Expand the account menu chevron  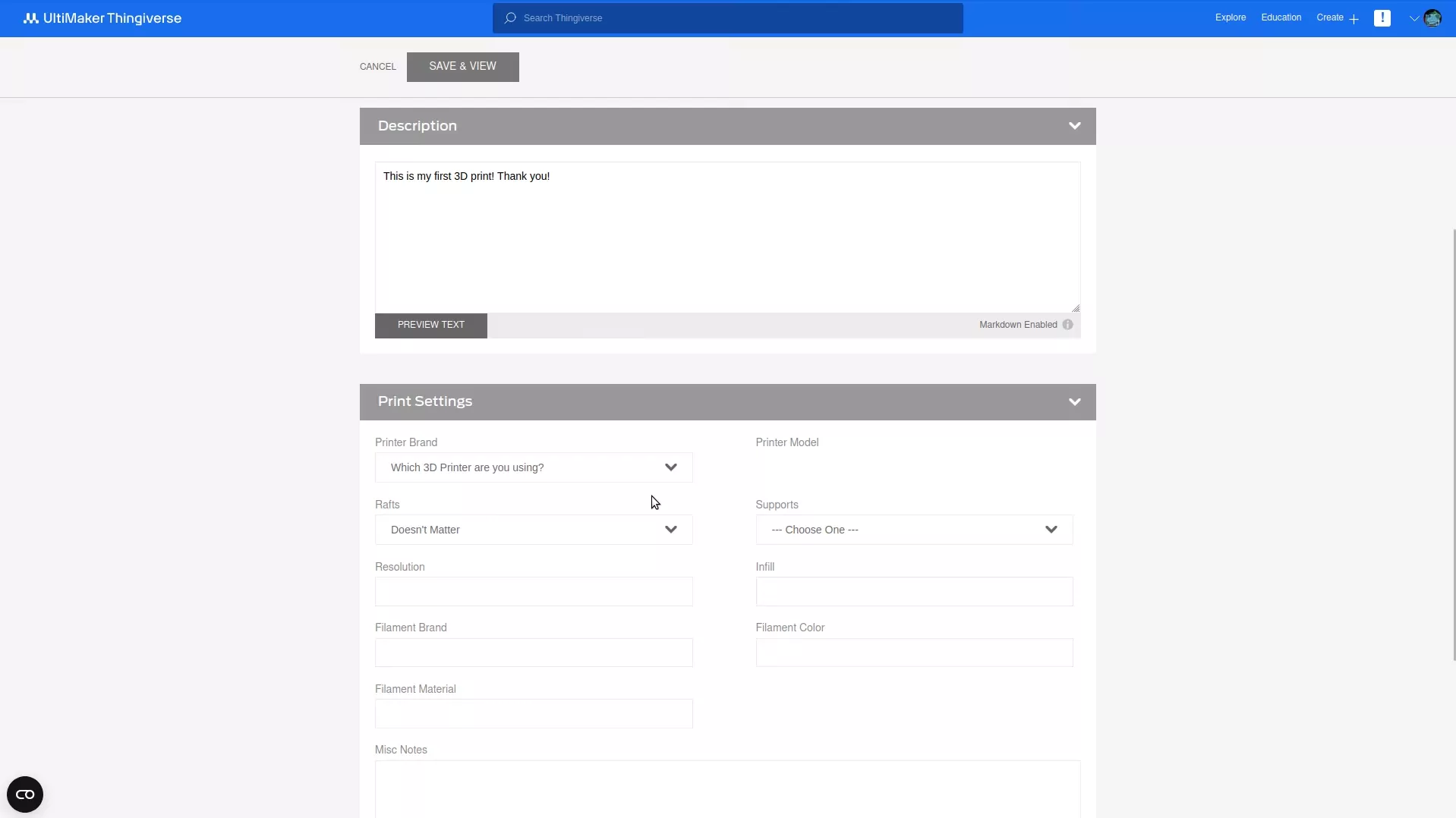coord(1413,18)
